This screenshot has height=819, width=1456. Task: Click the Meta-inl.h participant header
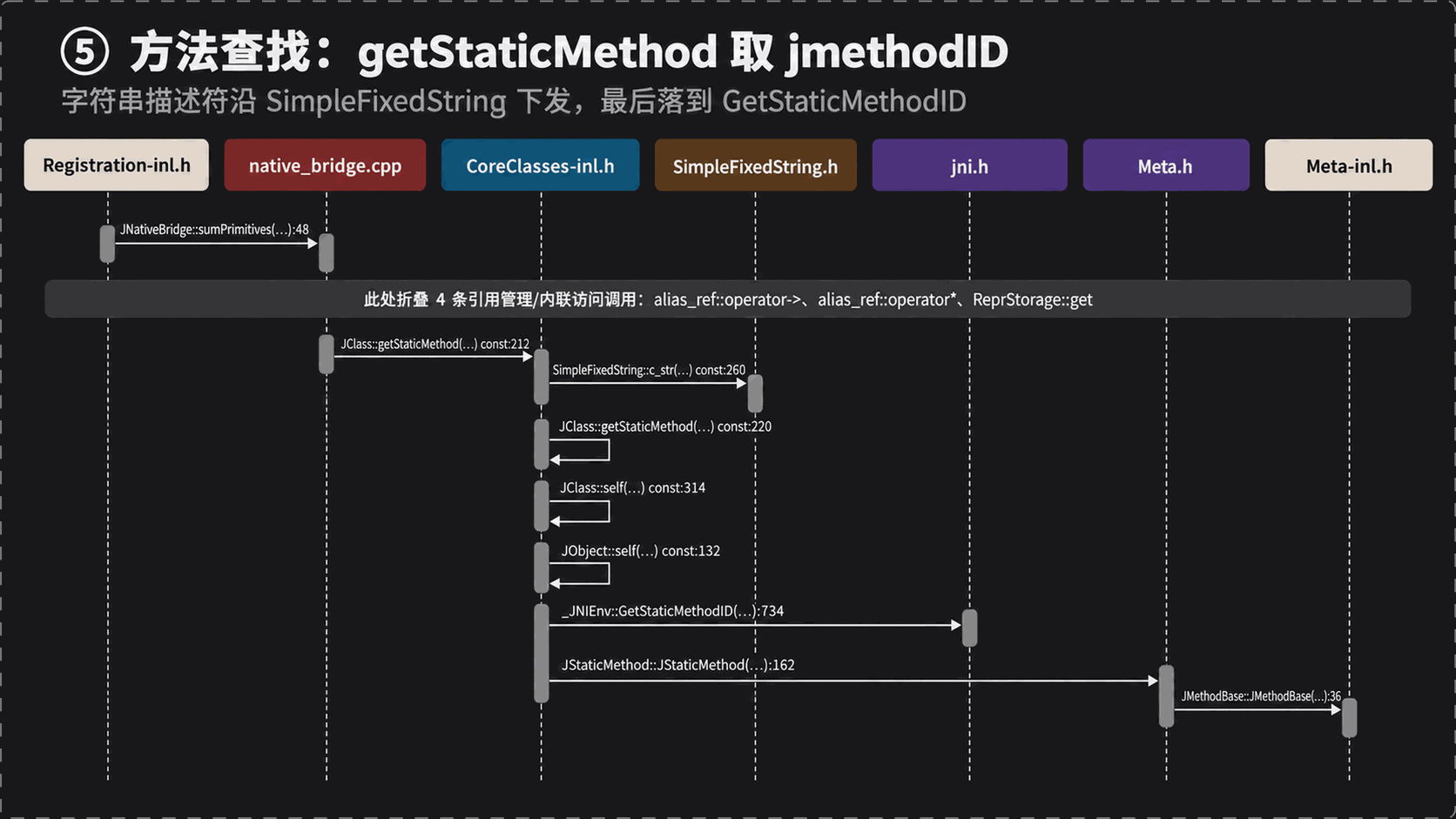pyautogui.click(x=1349, y=165)
